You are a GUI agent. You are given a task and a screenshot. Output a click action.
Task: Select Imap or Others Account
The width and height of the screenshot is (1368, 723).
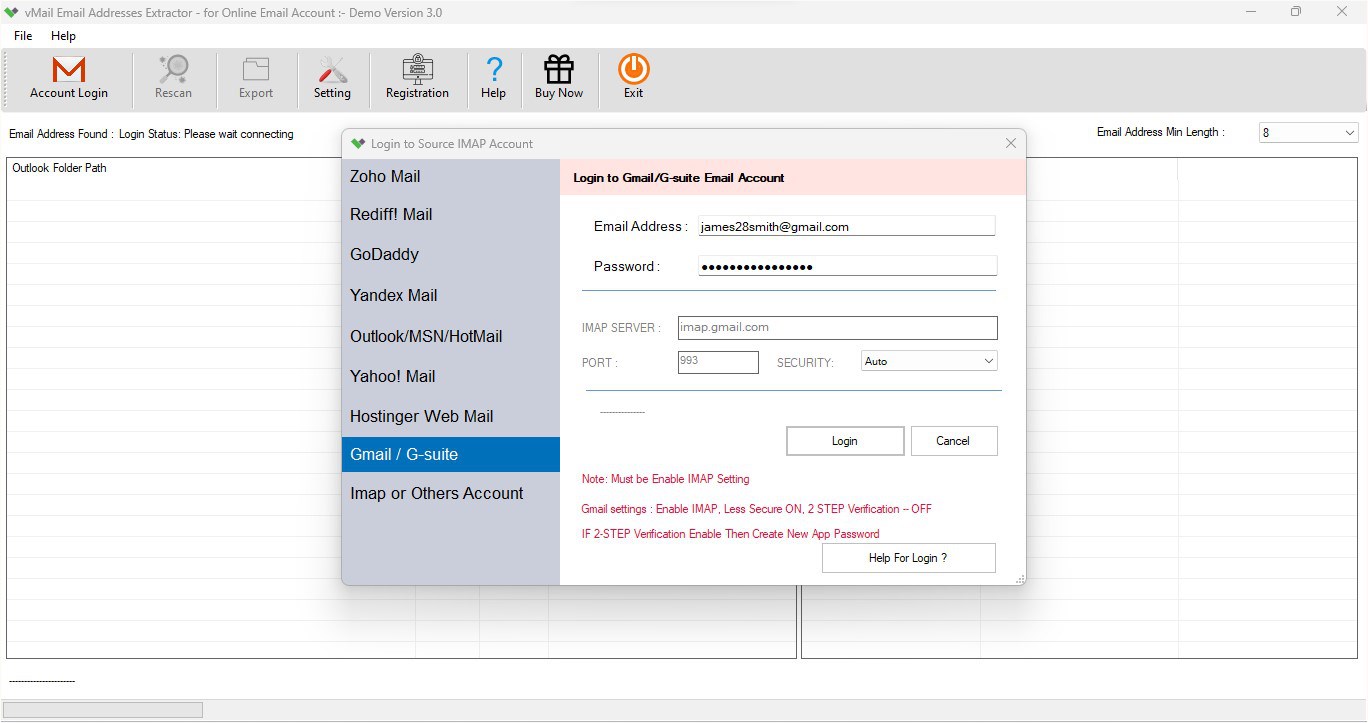pos(450,493)
